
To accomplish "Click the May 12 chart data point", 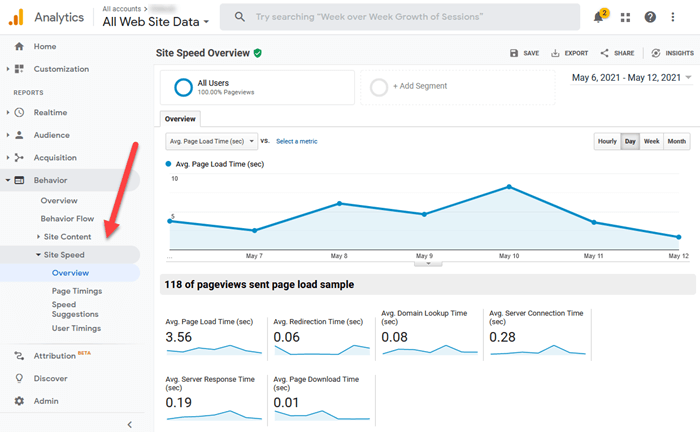I will 679,237.
